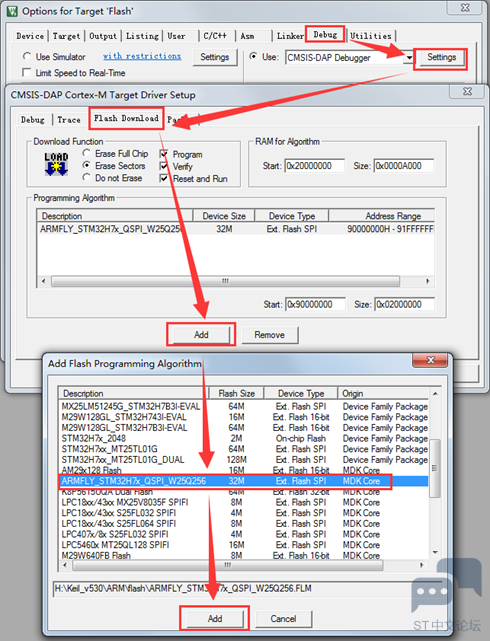Select Erase Sectors option
This screenshot has height=641, width=490.
click(x=86, y=166)
